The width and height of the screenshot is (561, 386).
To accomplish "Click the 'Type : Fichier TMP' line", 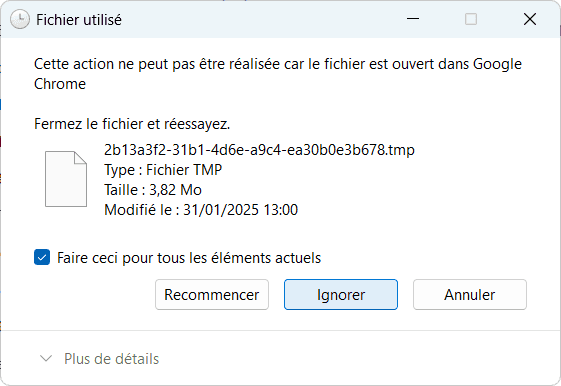I will pyautogui.click(x=163, y=170).
